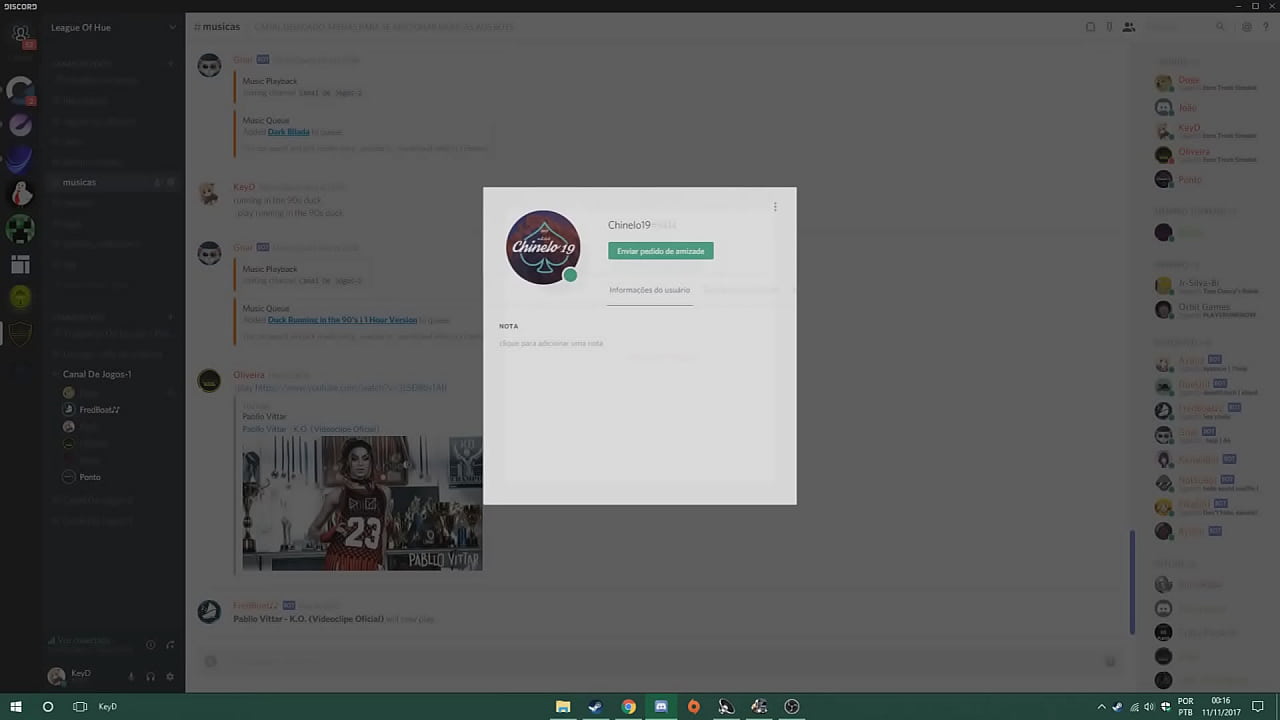Screen dimensions: 1280x720
Task: Switch to the Informações do usuário tab
Action: click(649, 290)
